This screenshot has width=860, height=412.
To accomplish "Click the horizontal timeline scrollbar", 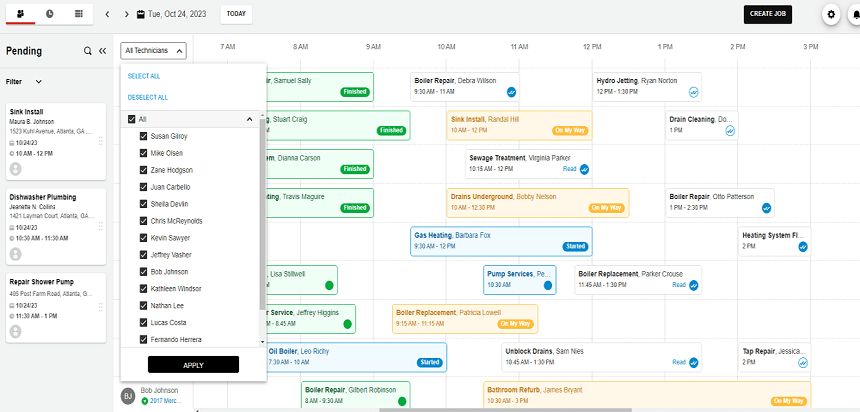I will [x=505, y=410].
